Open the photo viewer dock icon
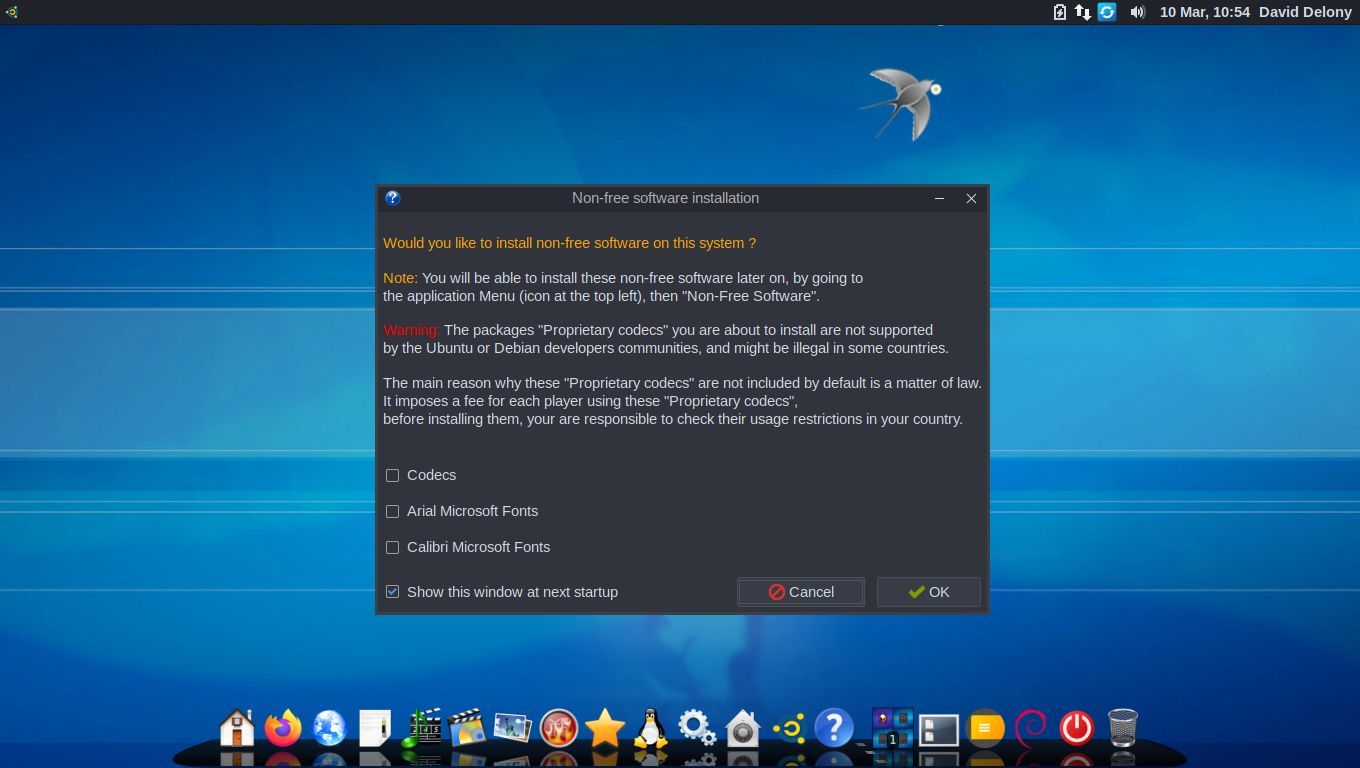Image resolution: width=1360 pixels, height=768 pixels. click(x=510, y=728)
